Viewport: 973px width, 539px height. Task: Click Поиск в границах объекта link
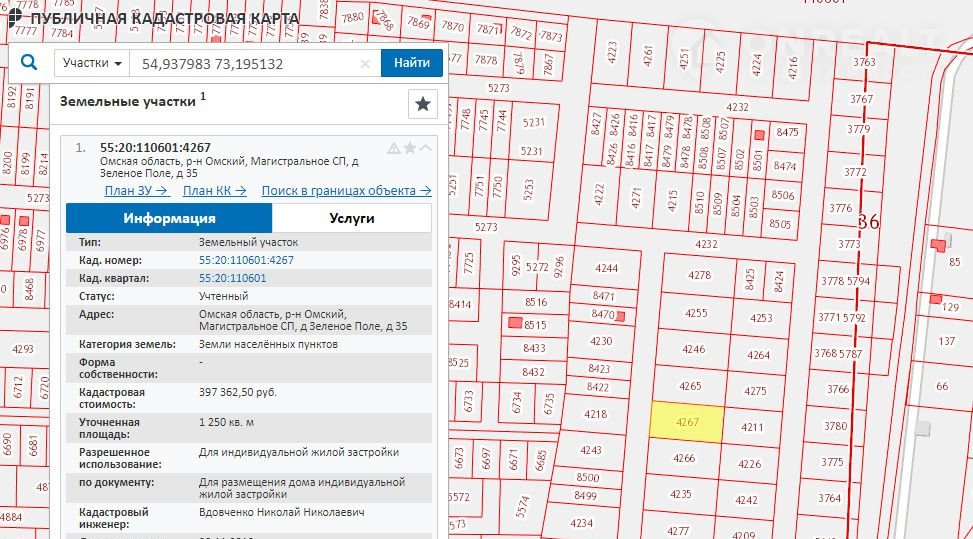click(346, 190)
